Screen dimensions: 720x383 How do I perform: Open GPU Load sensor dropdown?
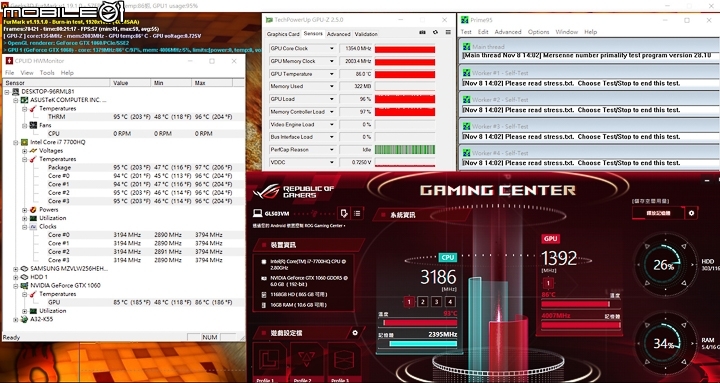pyautogui.click(x=332, y=99)
